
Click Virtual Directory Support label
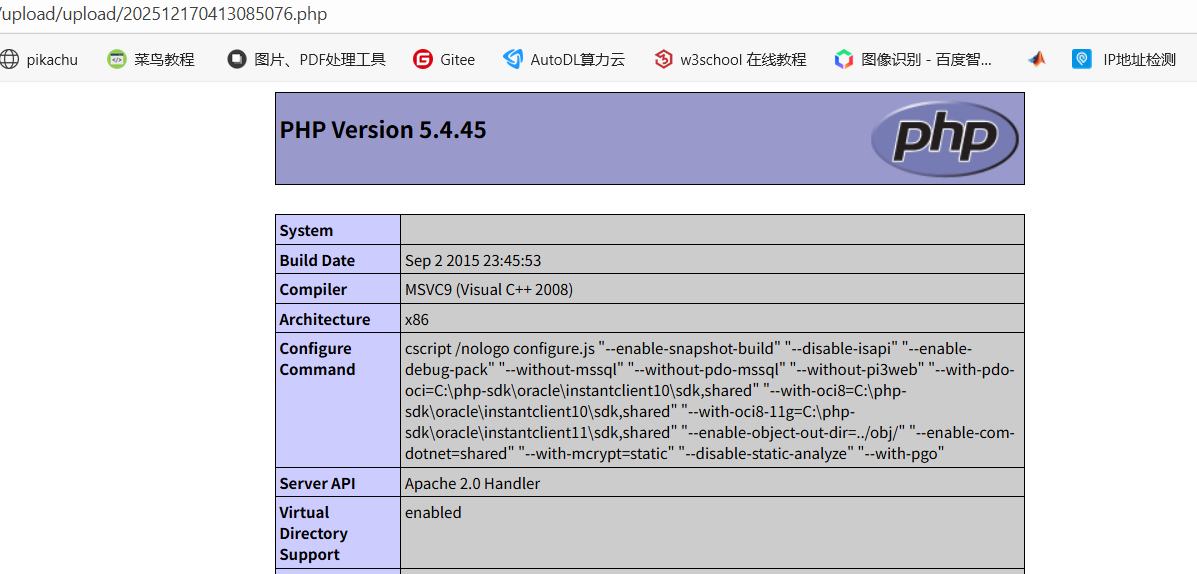[x=313, y=533]
